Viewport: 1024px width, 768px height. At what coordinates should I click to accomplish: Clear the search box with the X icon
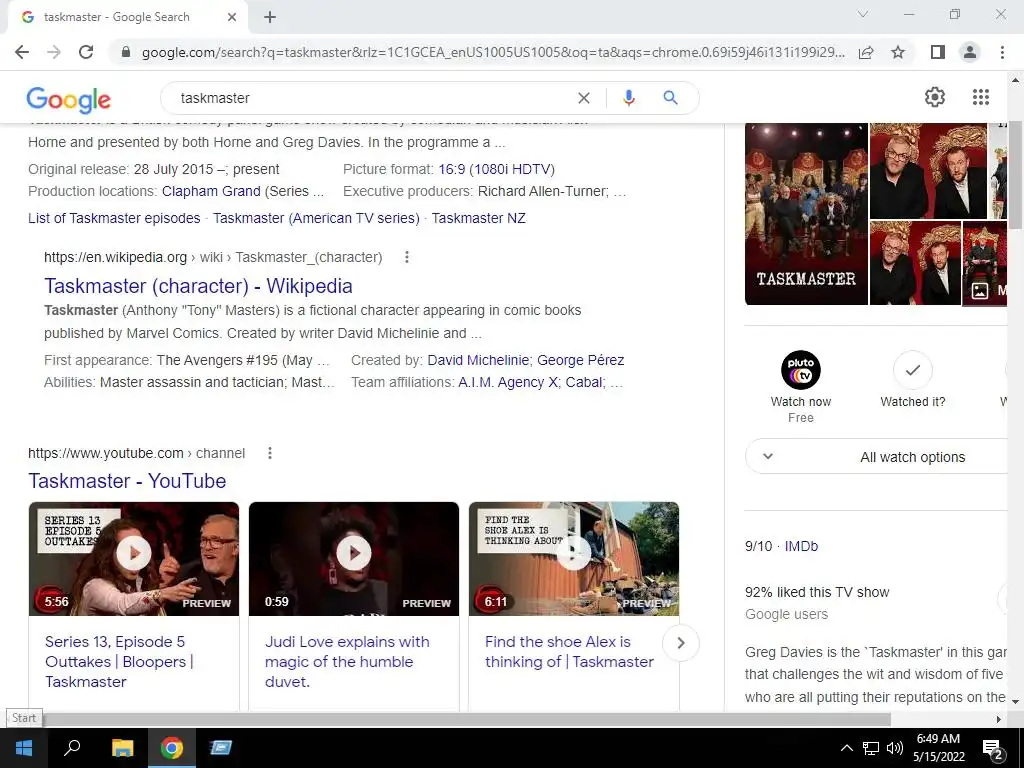coord(584,98)
